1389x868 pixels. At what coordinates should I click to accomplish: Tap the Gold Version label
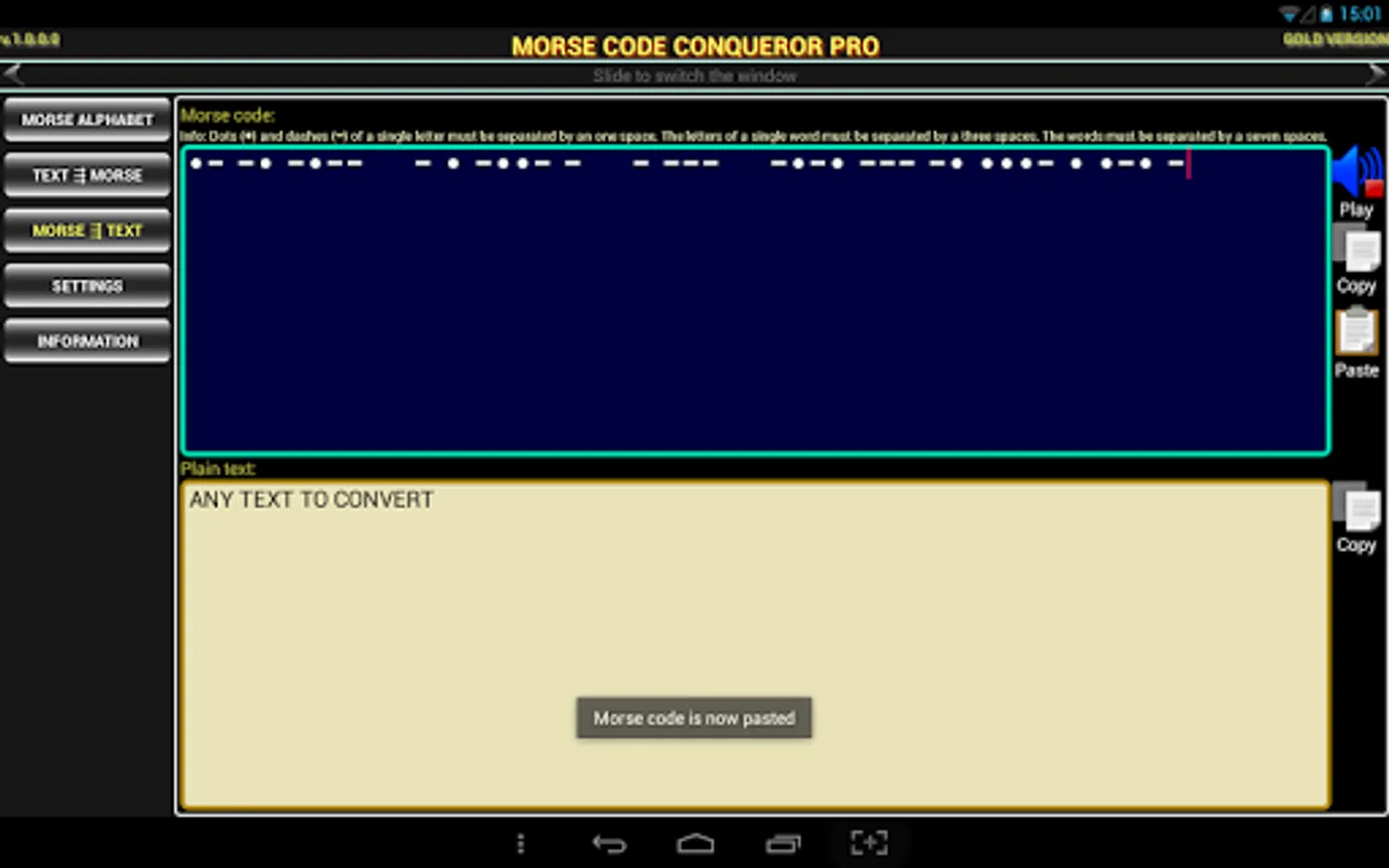point(1335,40)
